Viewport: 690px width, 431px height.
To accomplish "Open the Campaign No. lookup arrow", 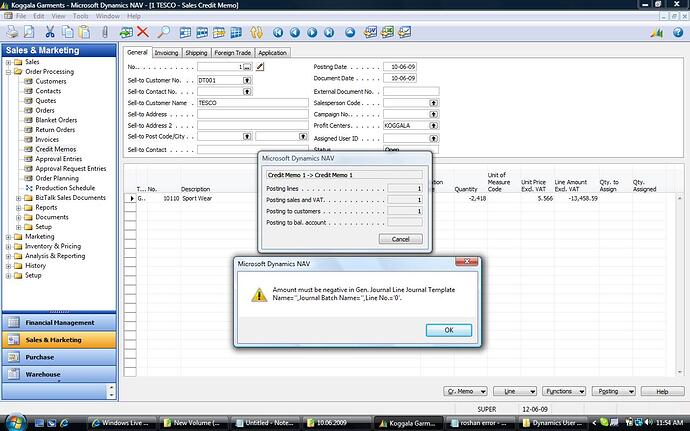I will coord(433,114).
